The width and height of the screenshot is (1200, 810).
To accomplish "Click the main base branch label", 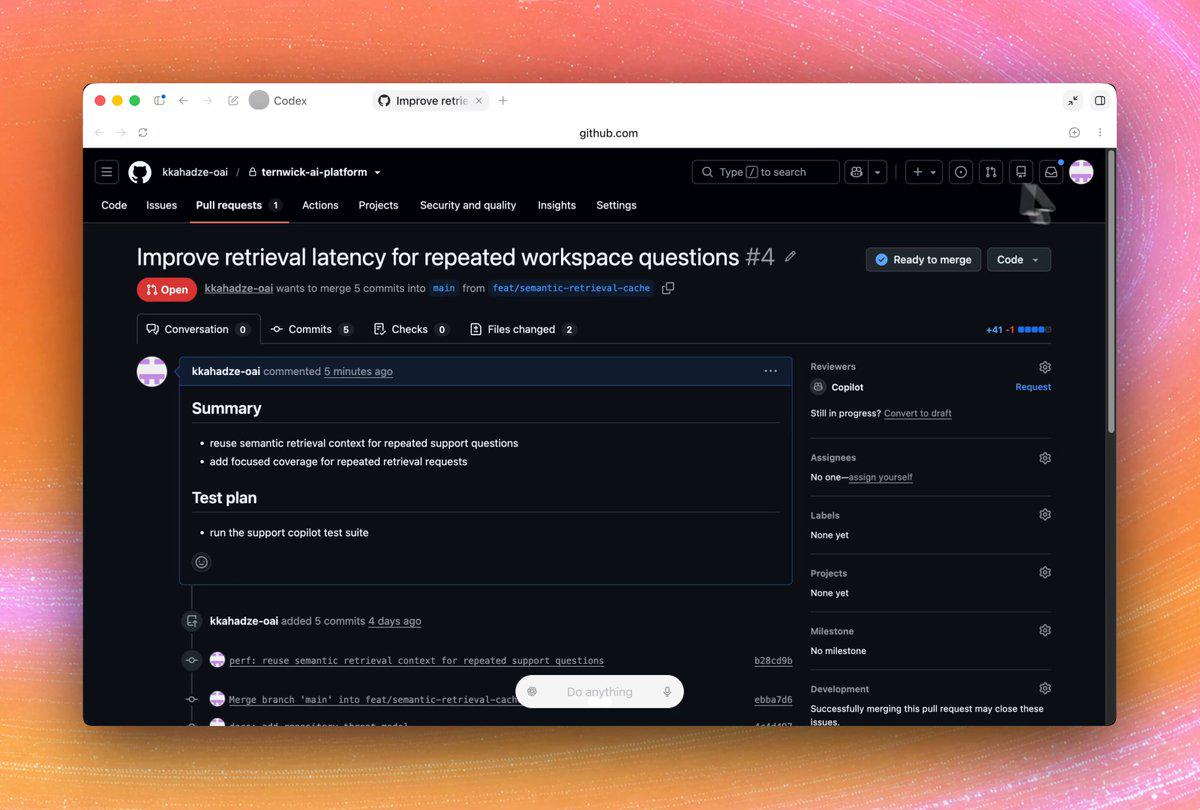I will (444, 288).
